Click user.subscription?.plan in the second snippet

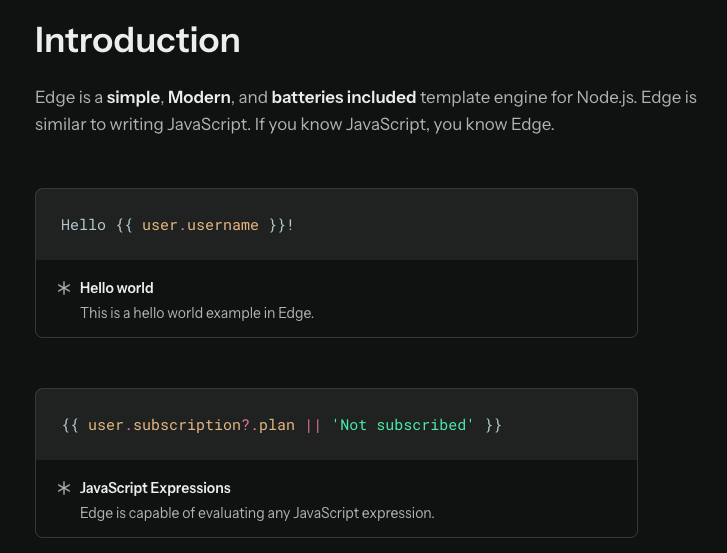coord(191,426)
